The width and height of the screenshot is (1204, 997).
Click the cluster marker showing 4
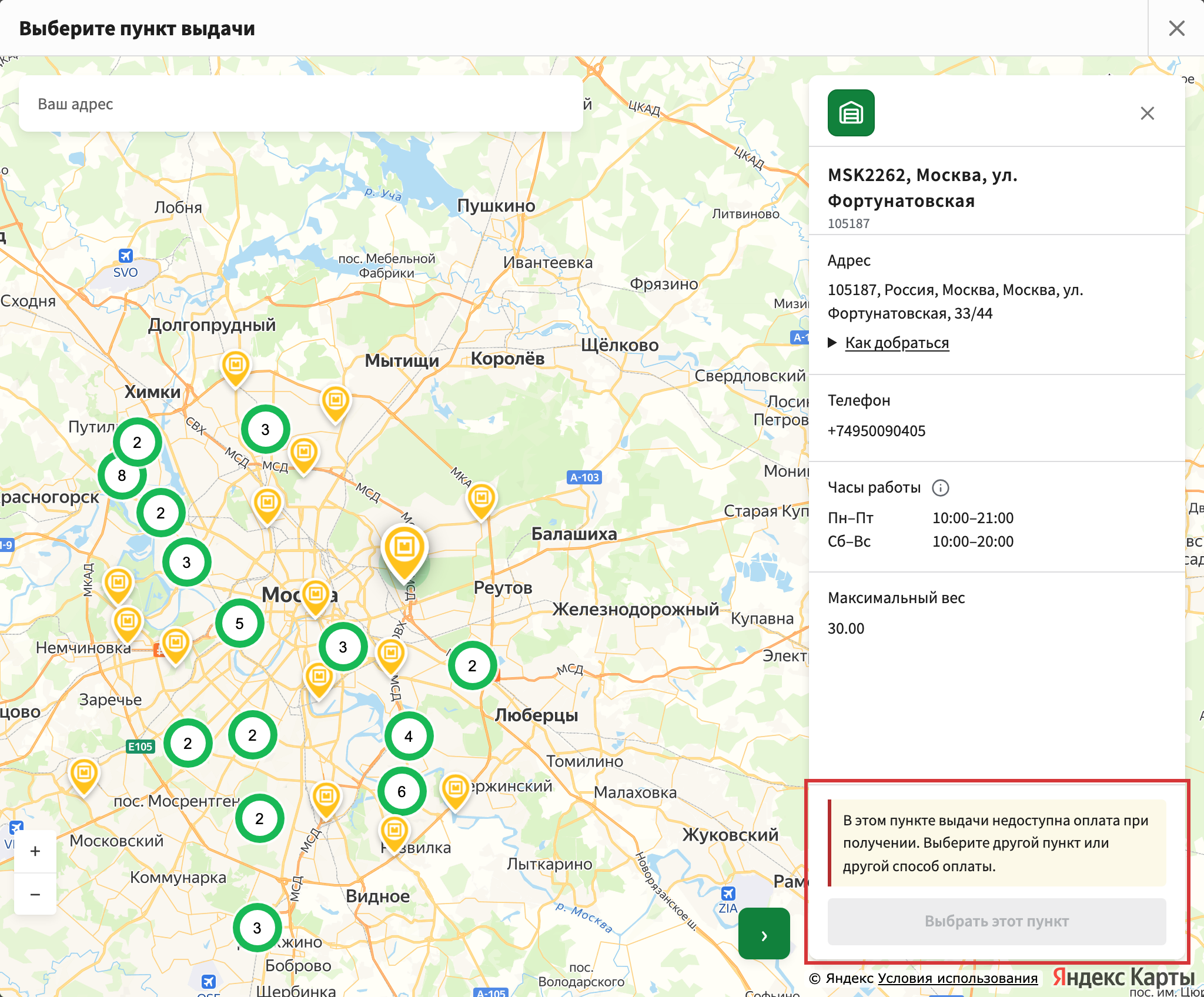point(409,736)
